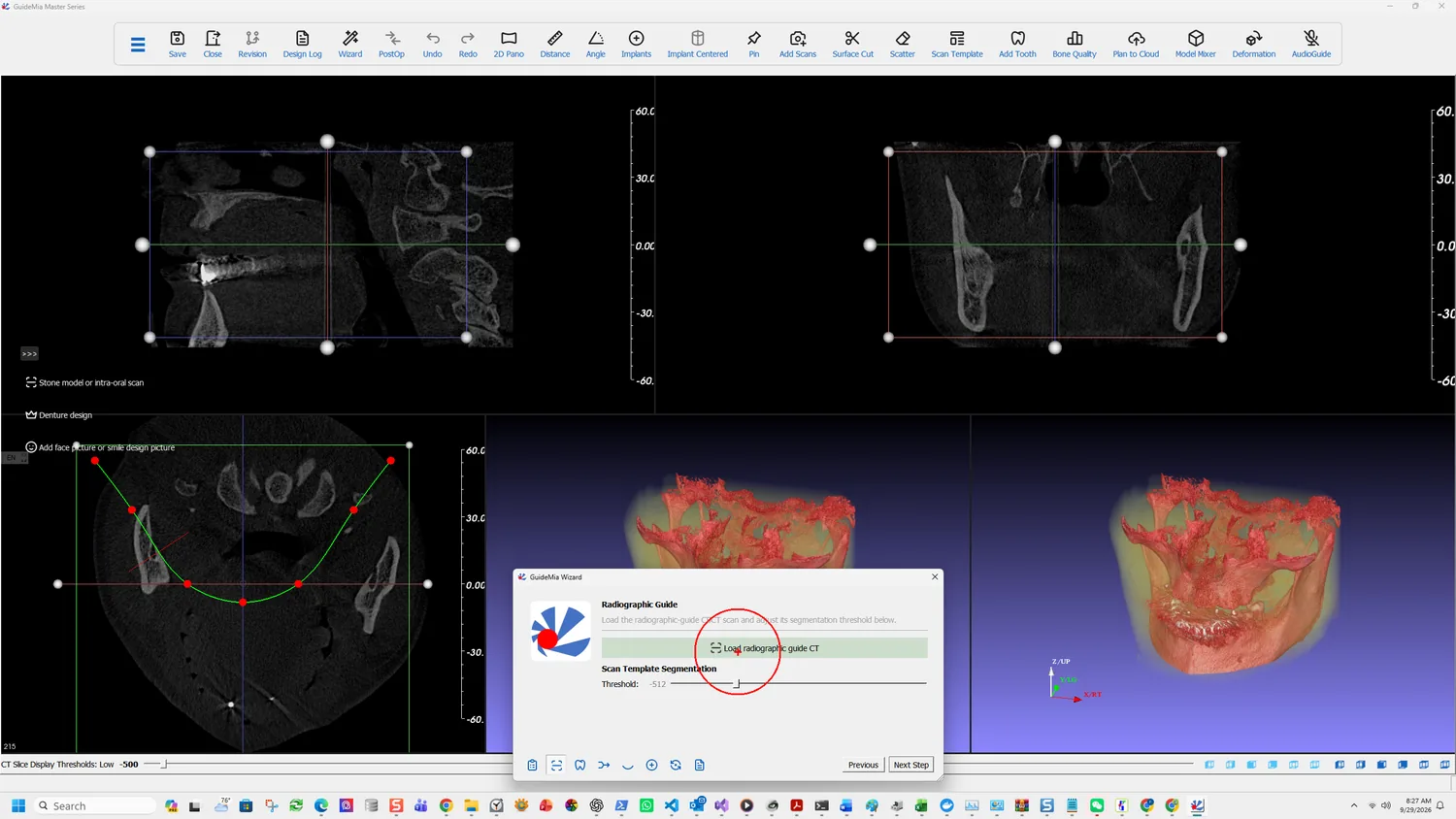The image size is (1456, 819).
Task: Switch to 2D Pano view
Action: point(509,44)
